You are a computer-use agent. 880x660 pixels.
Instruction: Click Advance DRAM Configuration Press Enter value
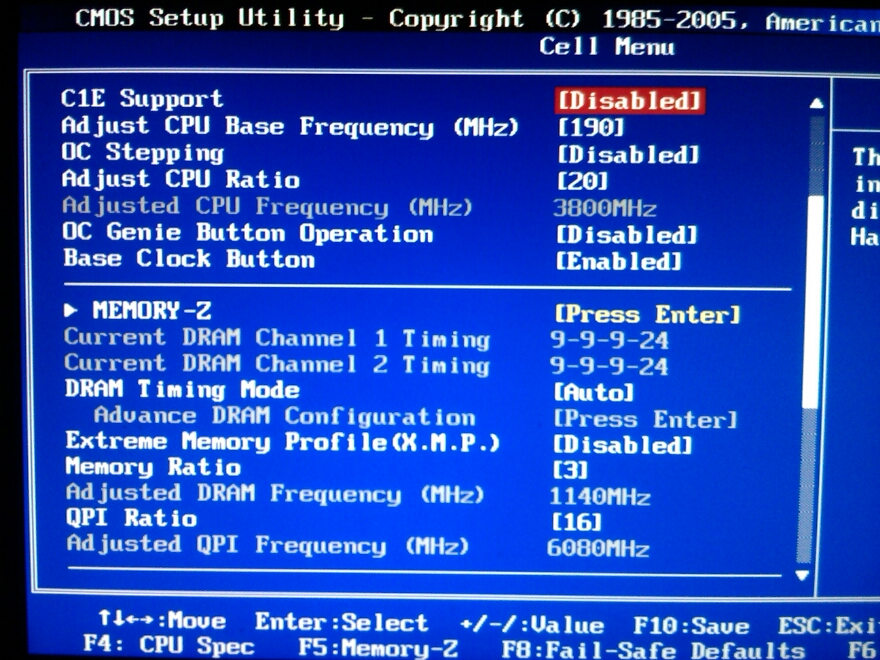click(645, 419)
